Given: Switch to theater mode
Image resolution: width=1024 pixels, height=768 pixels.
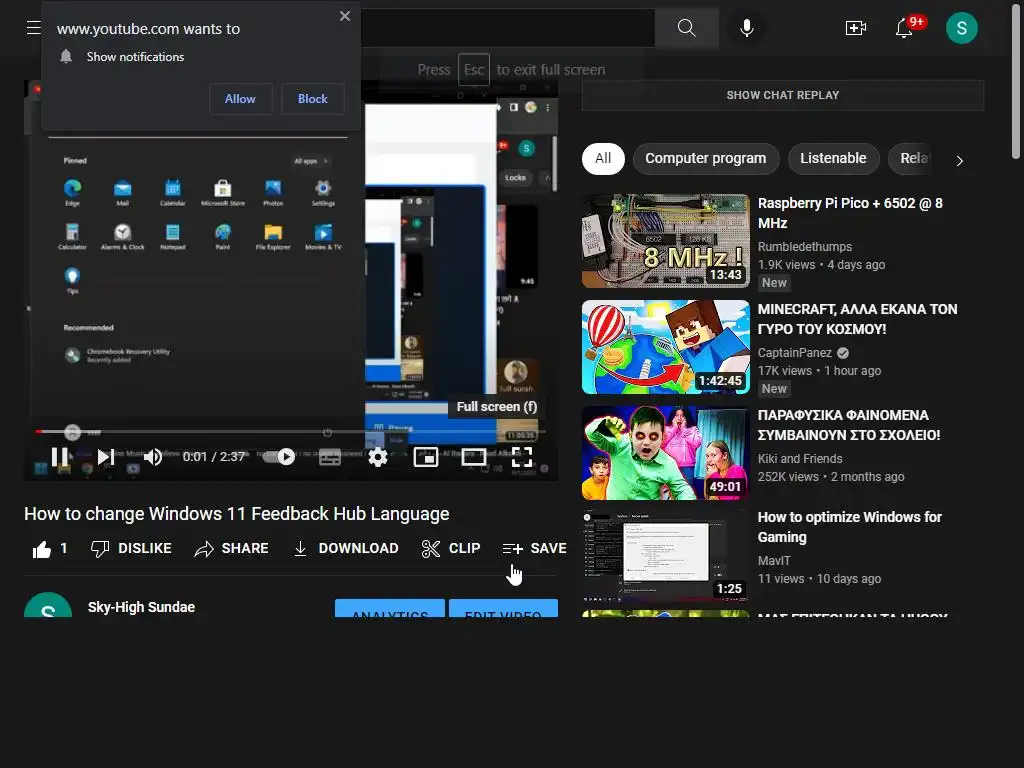Looking at the screenshot, I should coord(473,457).
